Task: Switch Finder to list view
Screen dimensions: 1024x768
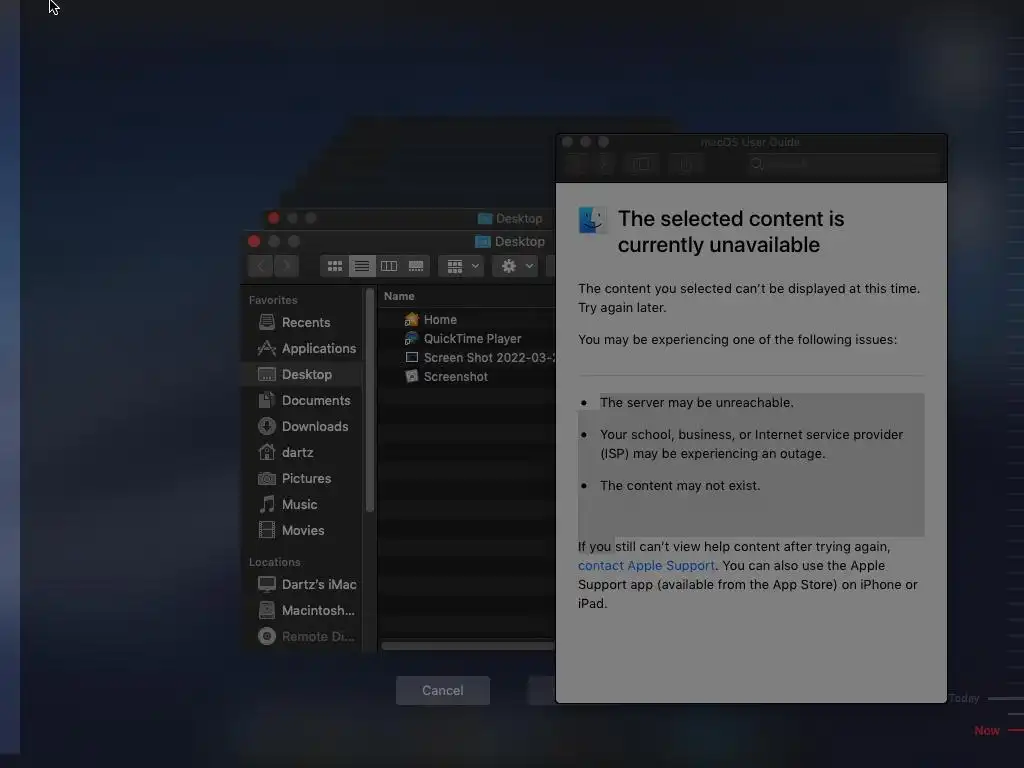Action: tap(361, 266)
